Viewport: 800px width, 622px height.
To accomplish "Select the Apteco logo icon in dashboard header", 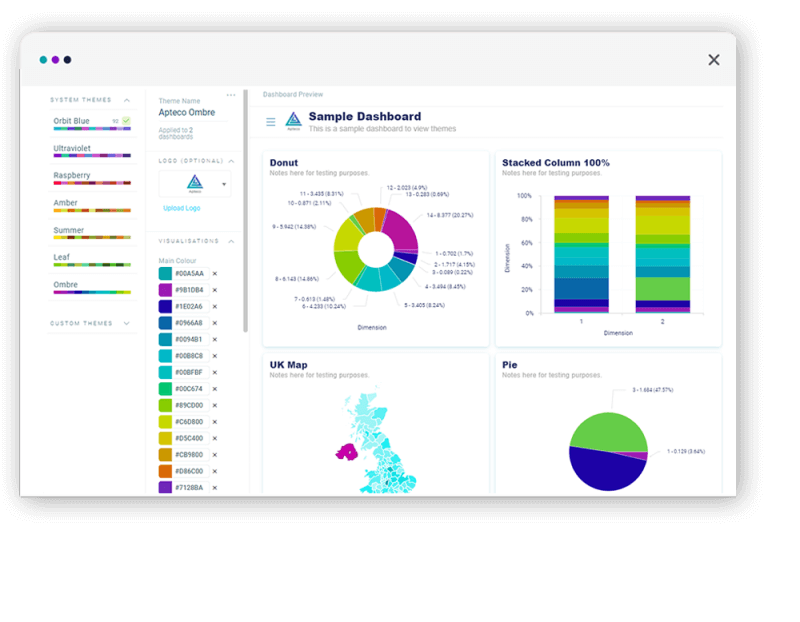I will [x=292, y=119].
